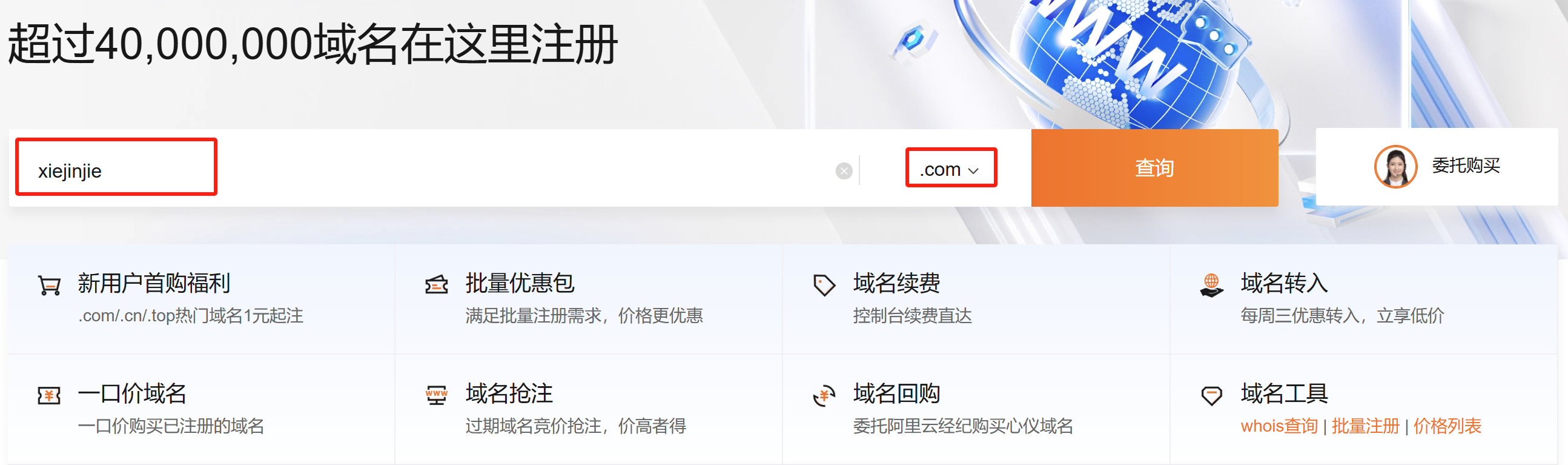Screen dimensions: 1568x465
Task: Click the shopping cart icon for new users
Action: pos(48,284)
